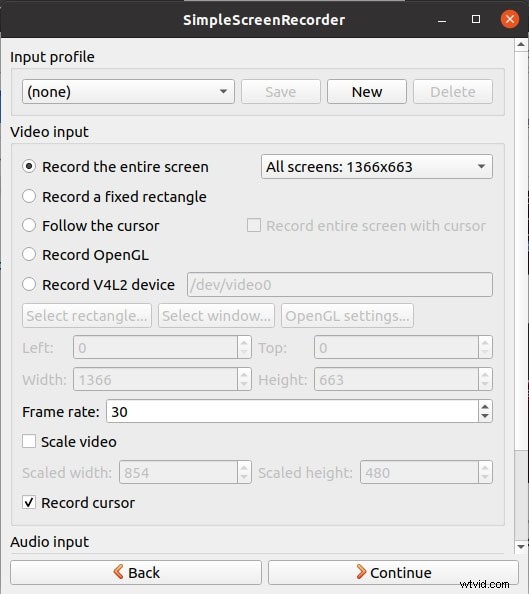Close the SimpleScreenRecorder window
The width and height of the screenshot is (529, 594).
[x=510, y=19]
